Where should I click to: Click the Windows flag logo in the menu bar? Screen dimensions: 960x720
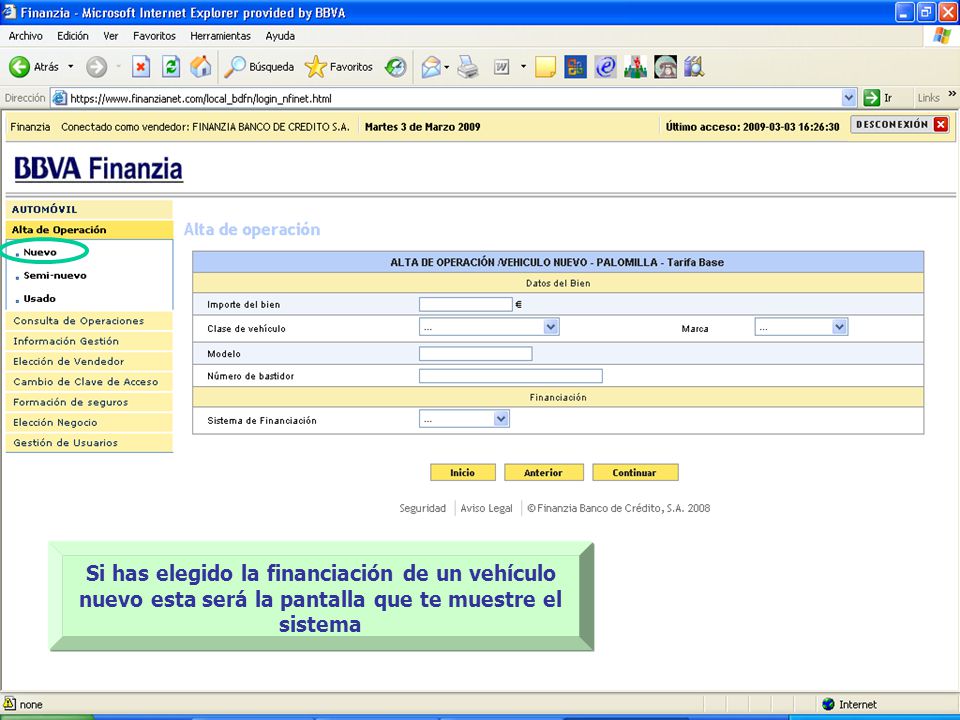942,36
